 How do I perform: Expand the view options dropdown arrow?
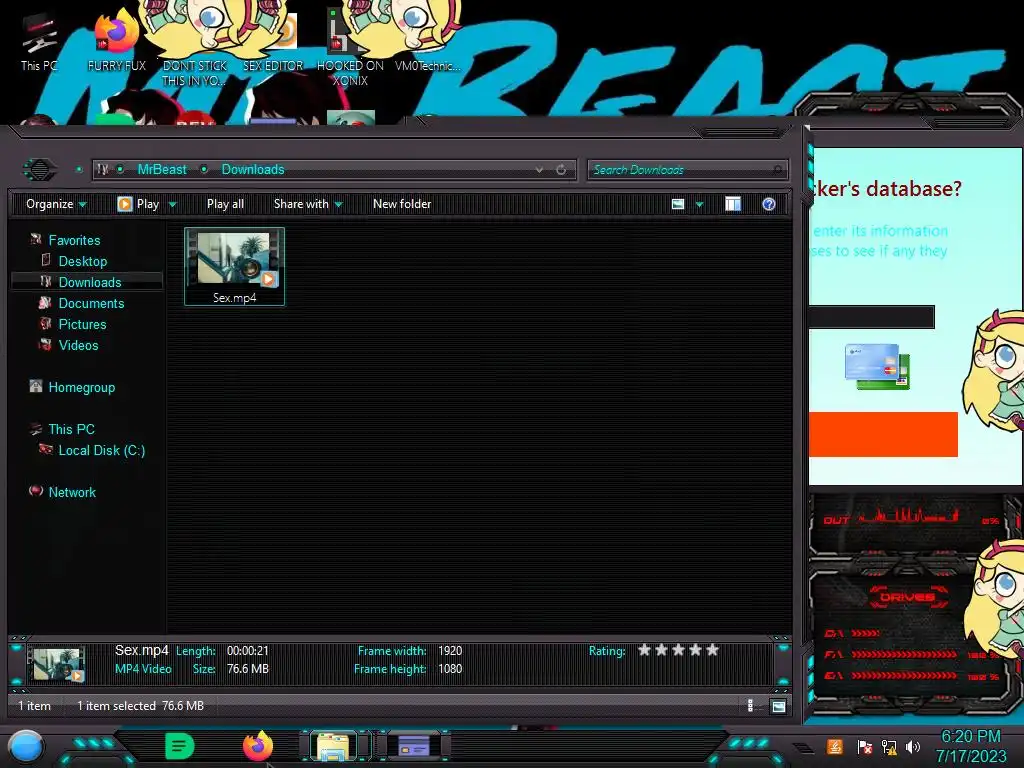tap(699, 204)
